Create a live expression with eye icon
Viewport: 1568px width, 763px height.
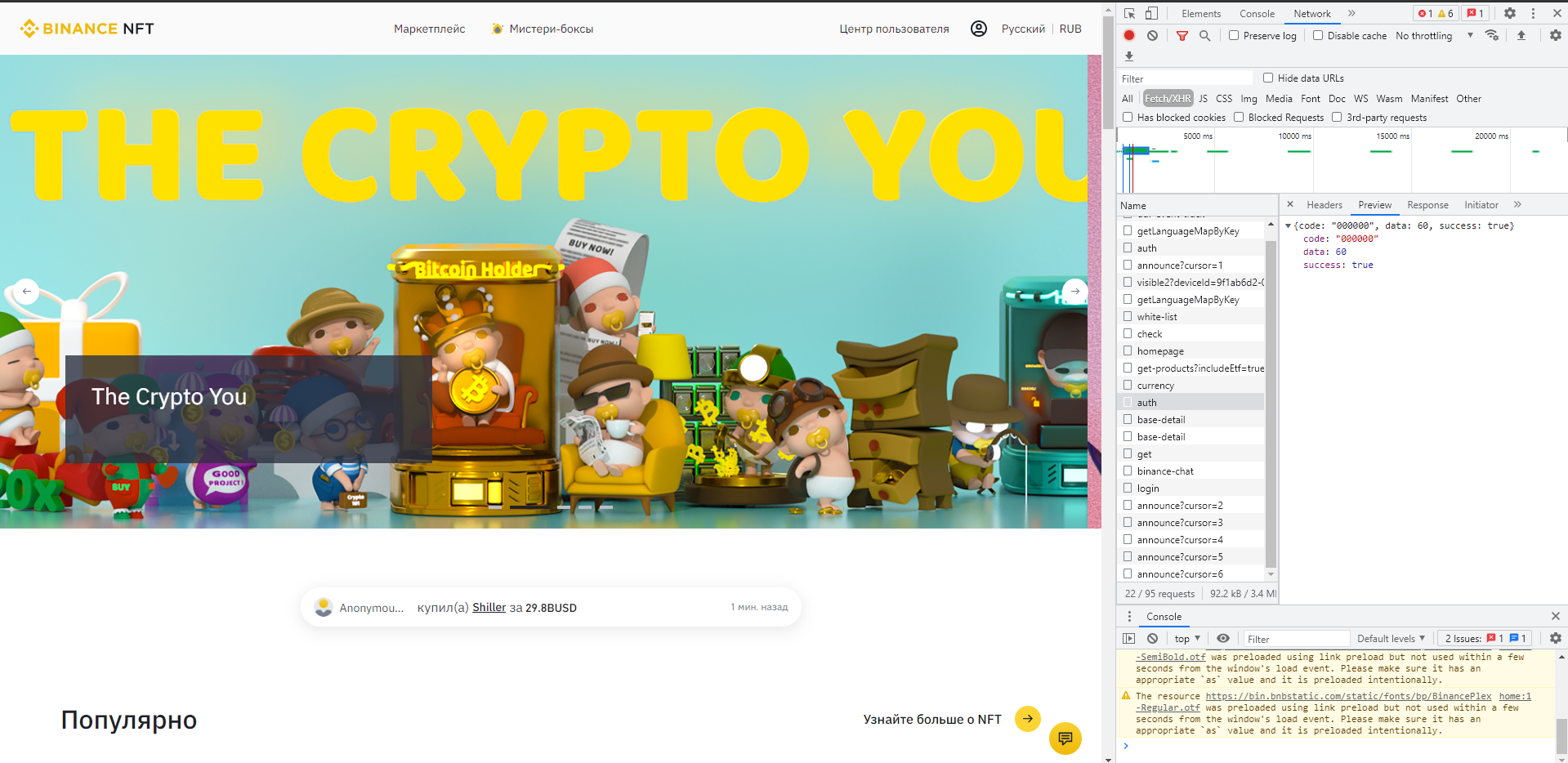tap(1222, 638)
